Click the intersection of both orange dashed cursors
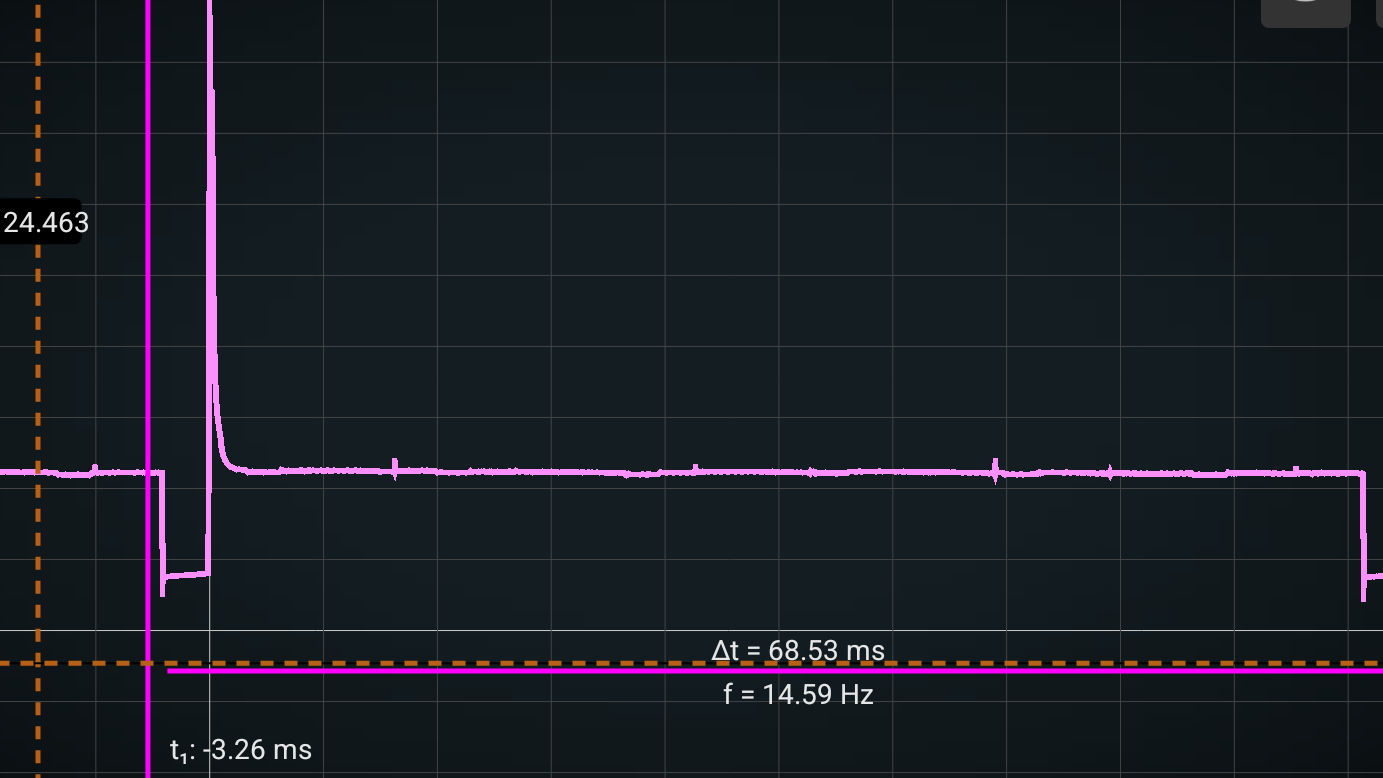This screenshot has width=1383, height=778. 38,663
